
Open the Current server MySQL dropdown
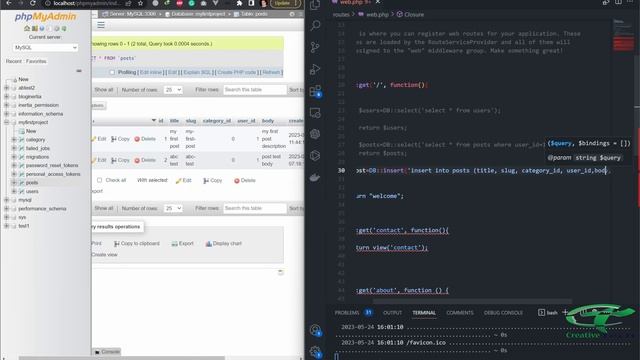pos(45,47)
